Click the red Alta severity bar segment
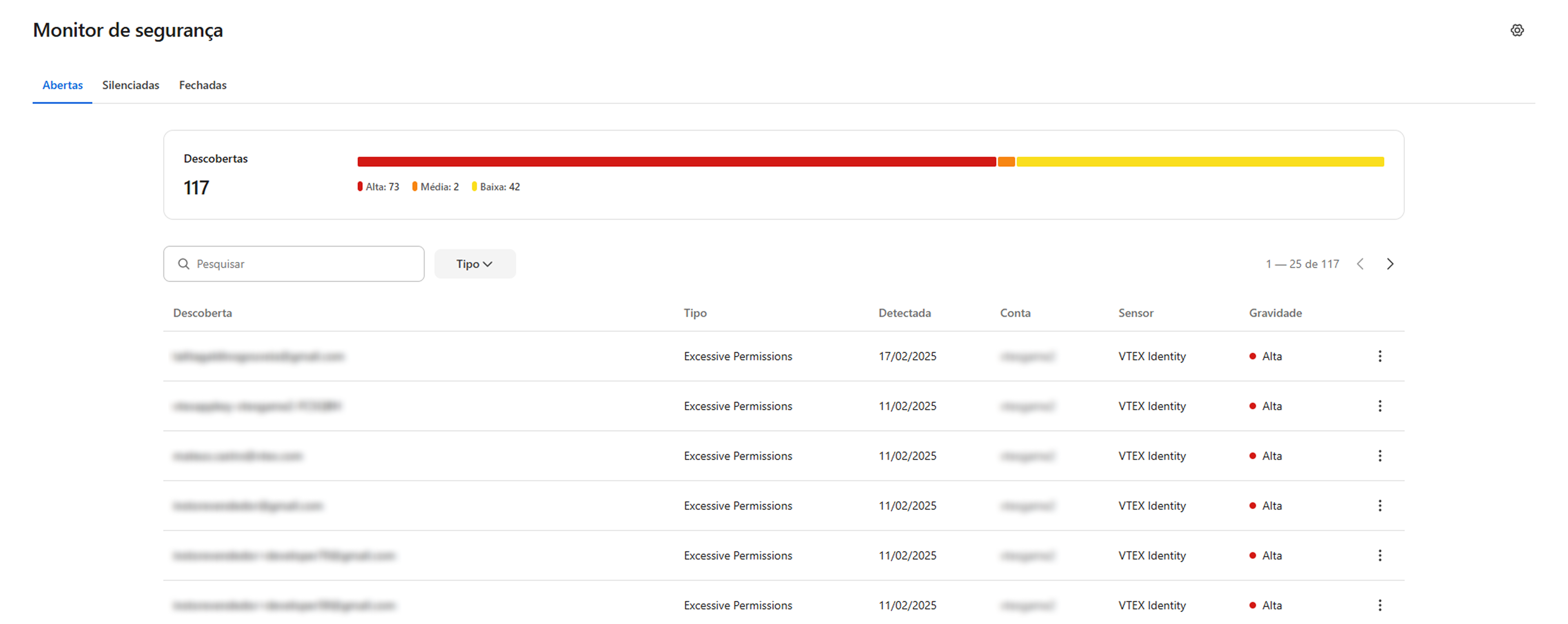This screenshot has width=1568, height=624. (676, 161)
